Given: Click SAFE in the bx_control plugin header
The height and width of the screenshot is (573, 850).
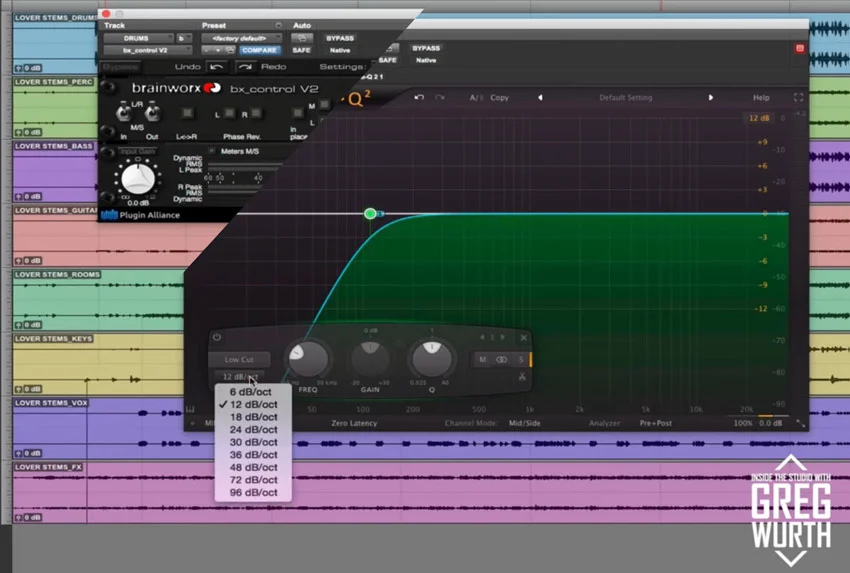Looking at the screenshot, I should click(301, 50).
